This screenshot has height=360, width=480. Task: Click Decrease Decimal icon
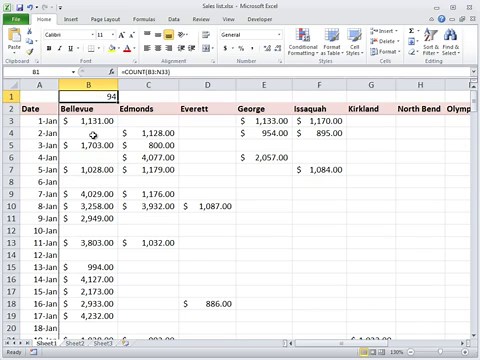point(278,48)
